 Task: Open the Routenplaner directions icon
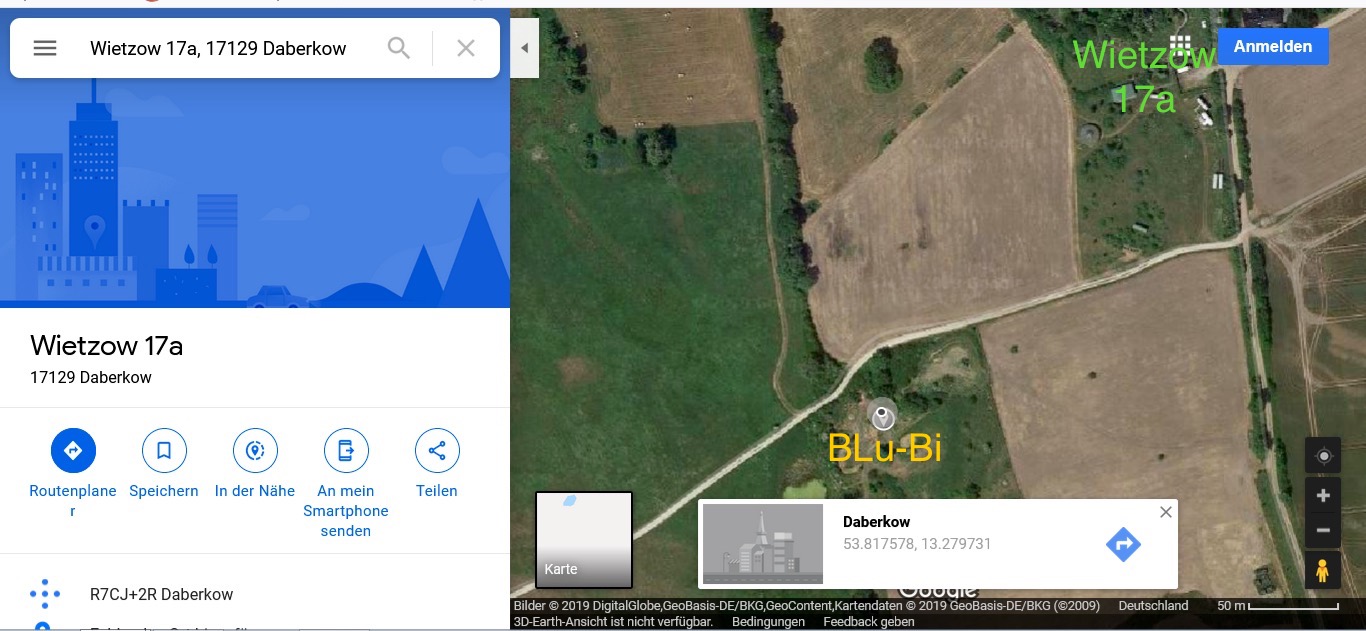coord(73,451)
